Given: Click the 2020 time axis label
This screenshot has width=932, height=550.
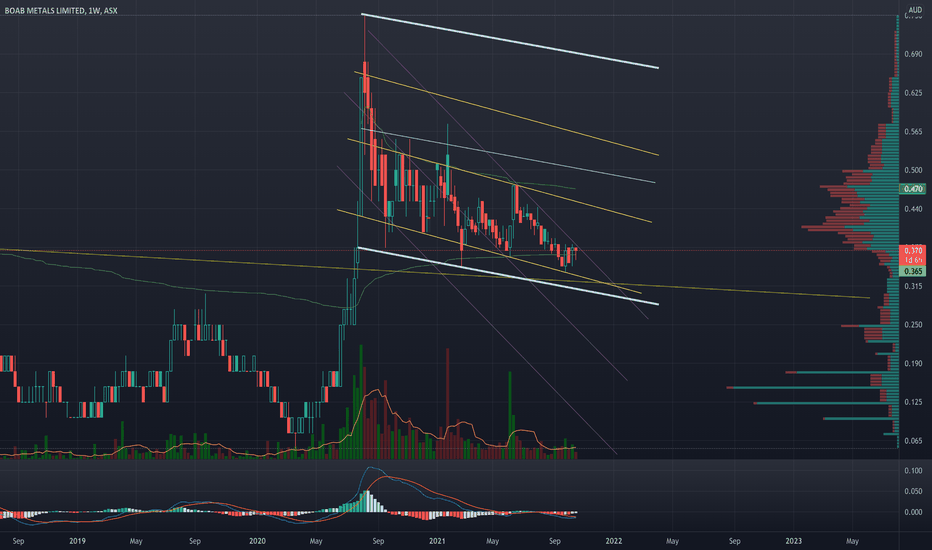Looking at the screenshot, I should pyautogui.click(x=257, y=541).
